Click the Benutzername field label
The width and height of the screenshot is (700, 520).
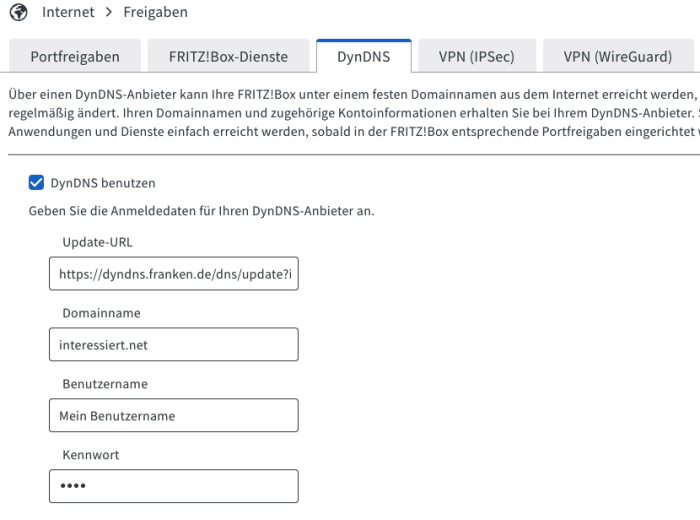105,384
